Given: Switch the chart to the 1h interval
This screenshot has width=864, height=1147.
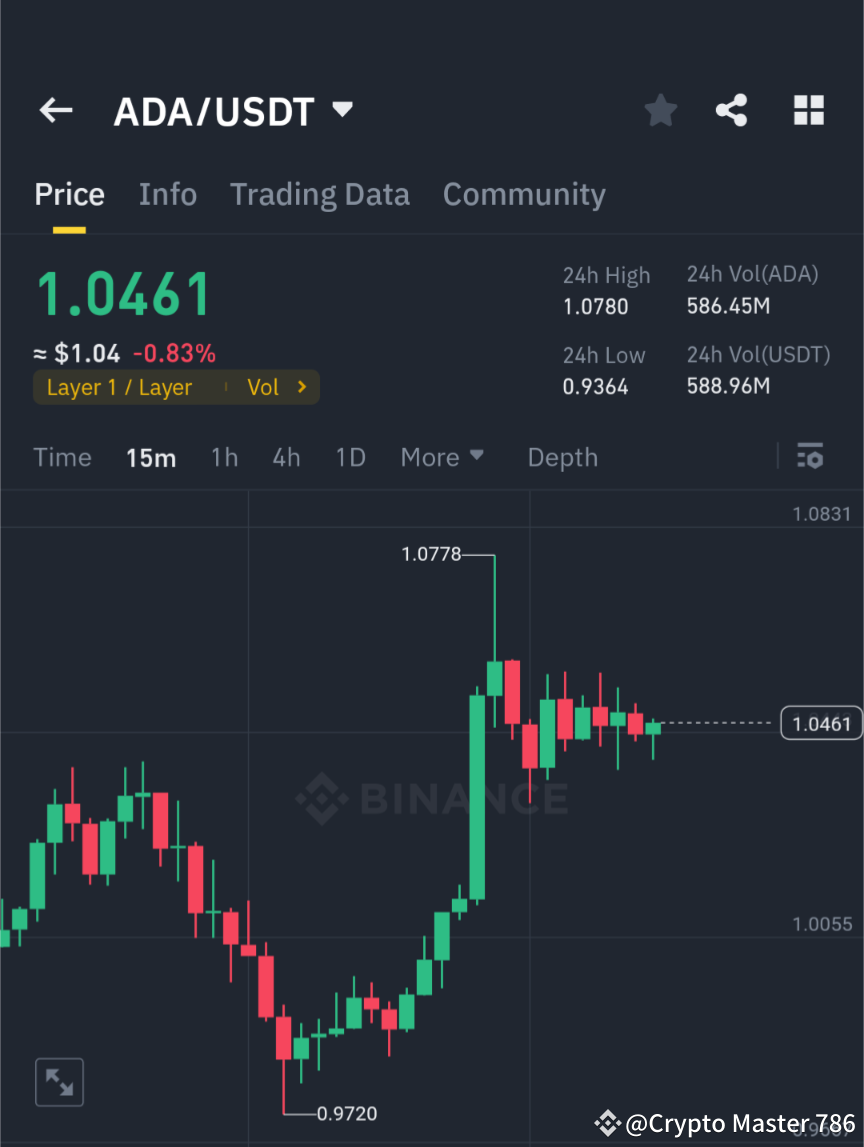Looking at the screenshot, I should click(224, 457).
